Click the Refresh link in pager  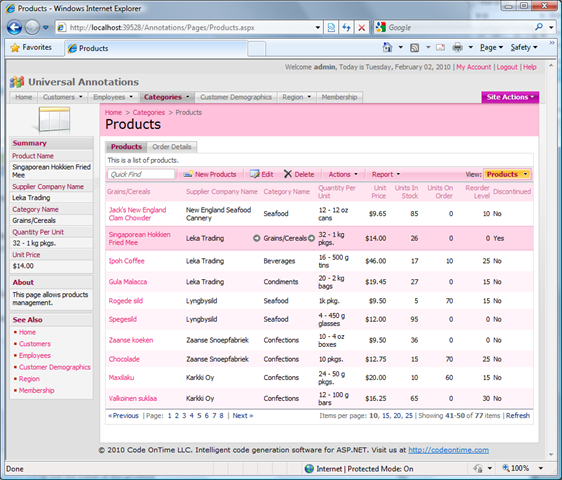[x=518, y=415]
